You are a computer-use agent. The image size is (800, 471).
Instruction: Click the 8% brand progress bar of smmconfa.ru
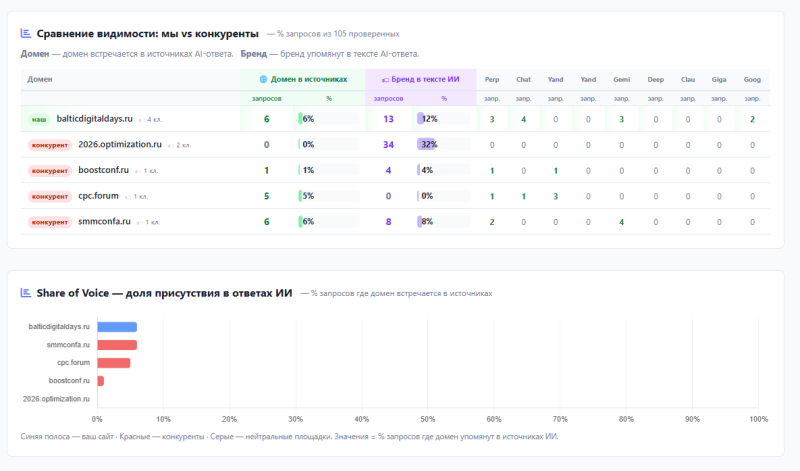444,221
